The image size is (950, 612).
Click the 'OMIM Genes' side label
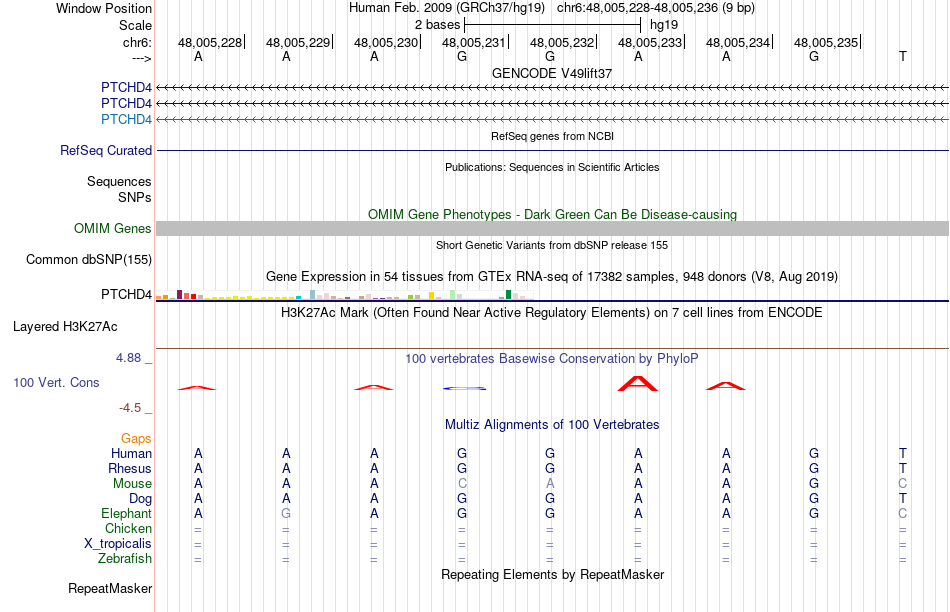tap(112, 228)
